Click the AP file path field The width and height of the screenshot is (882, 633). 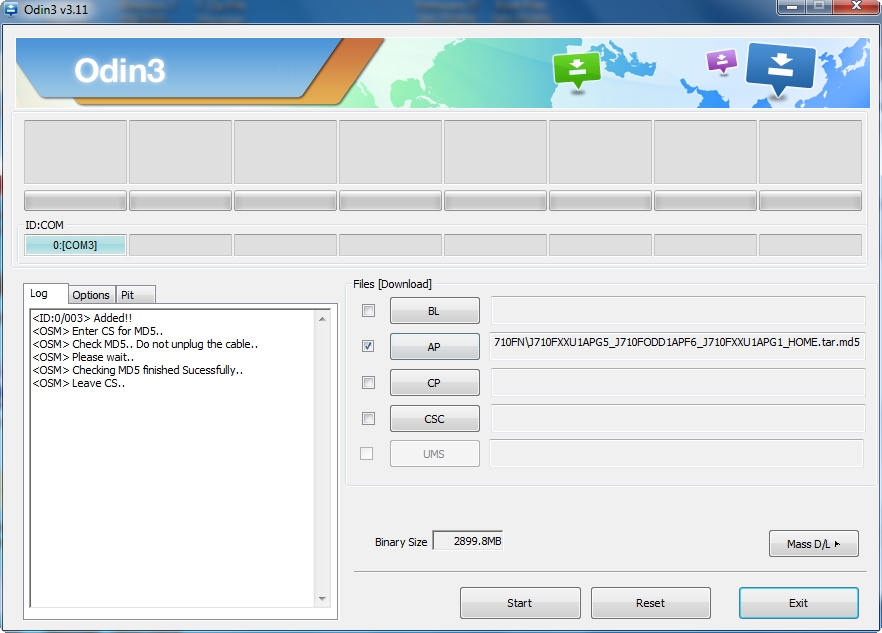(x=677, y=346)
